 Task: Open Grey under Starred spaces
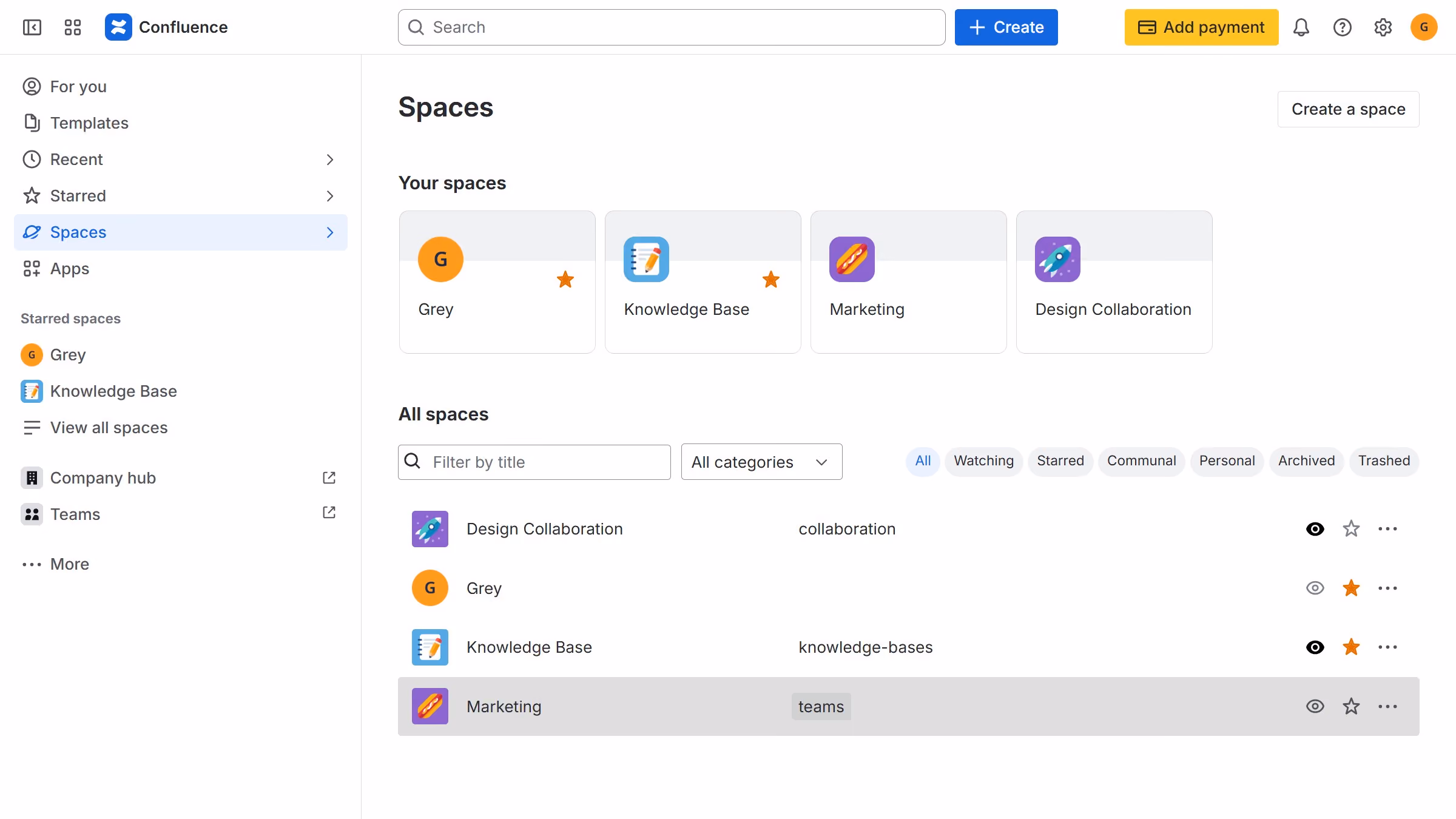coord(181,355)
